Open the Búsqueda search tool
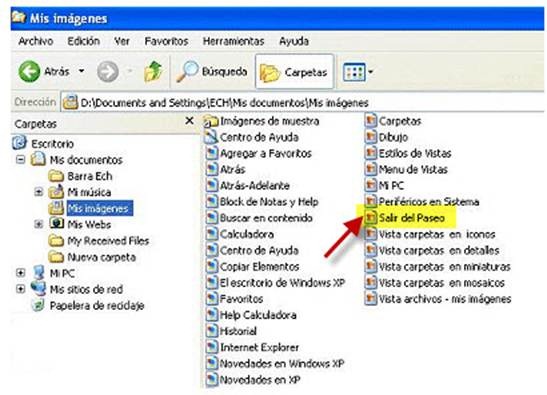 coord(212,72)
